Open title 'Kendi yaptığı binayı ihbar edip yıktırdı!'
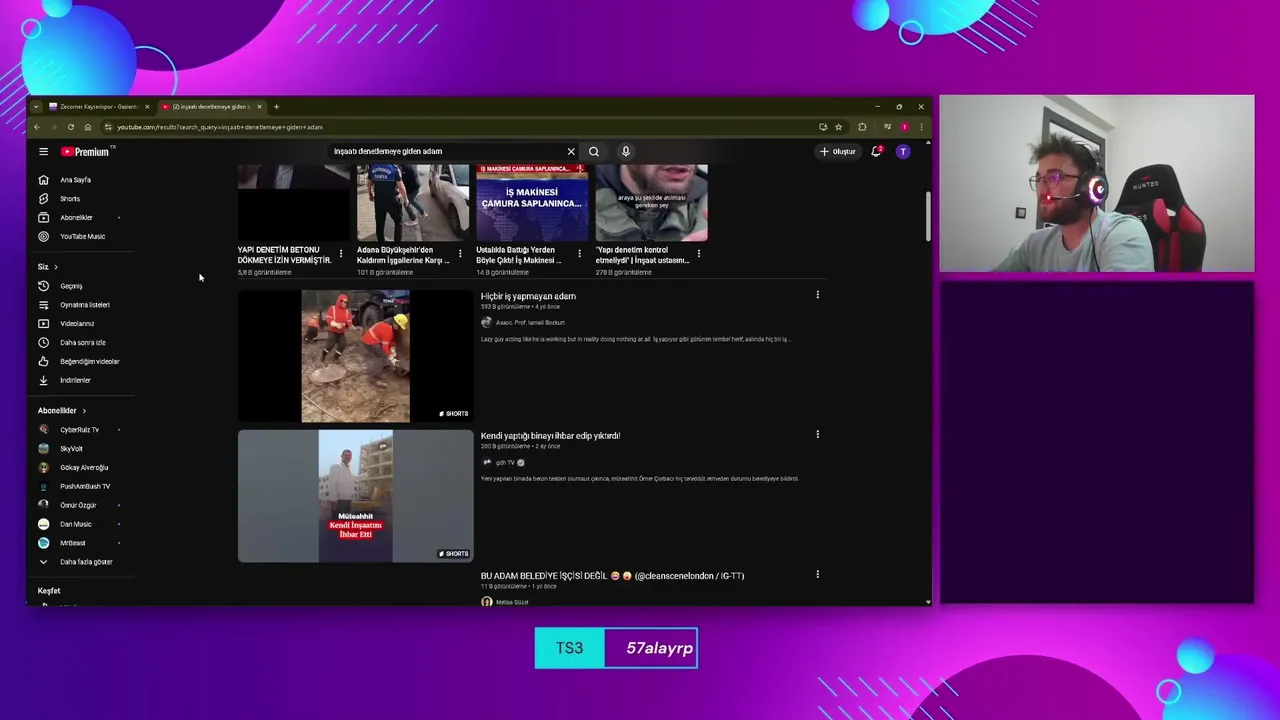 pos(550,436)
